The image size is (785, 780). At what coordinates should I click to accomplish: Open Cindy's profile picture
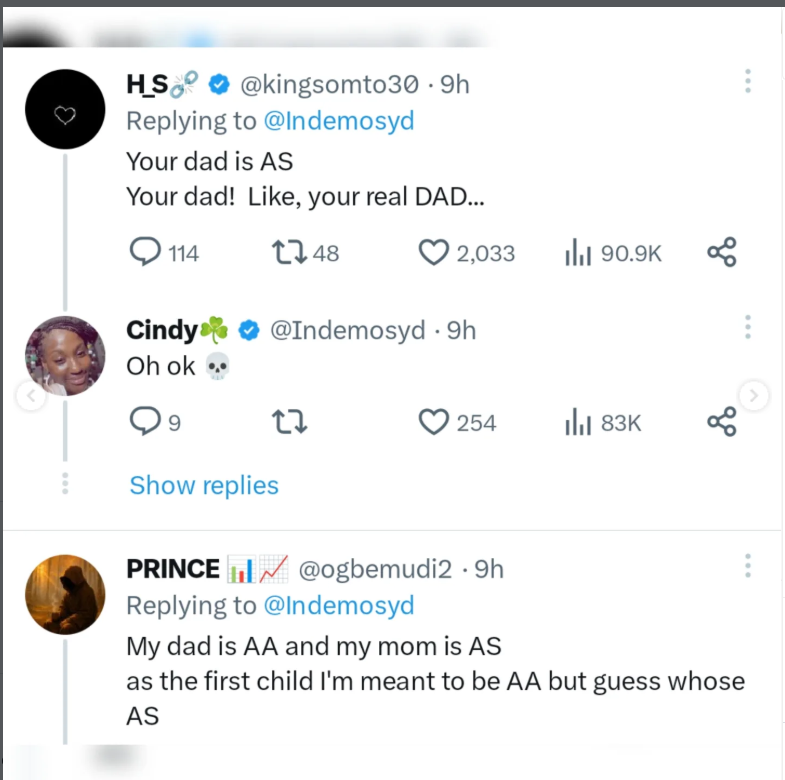pos(65,356)
